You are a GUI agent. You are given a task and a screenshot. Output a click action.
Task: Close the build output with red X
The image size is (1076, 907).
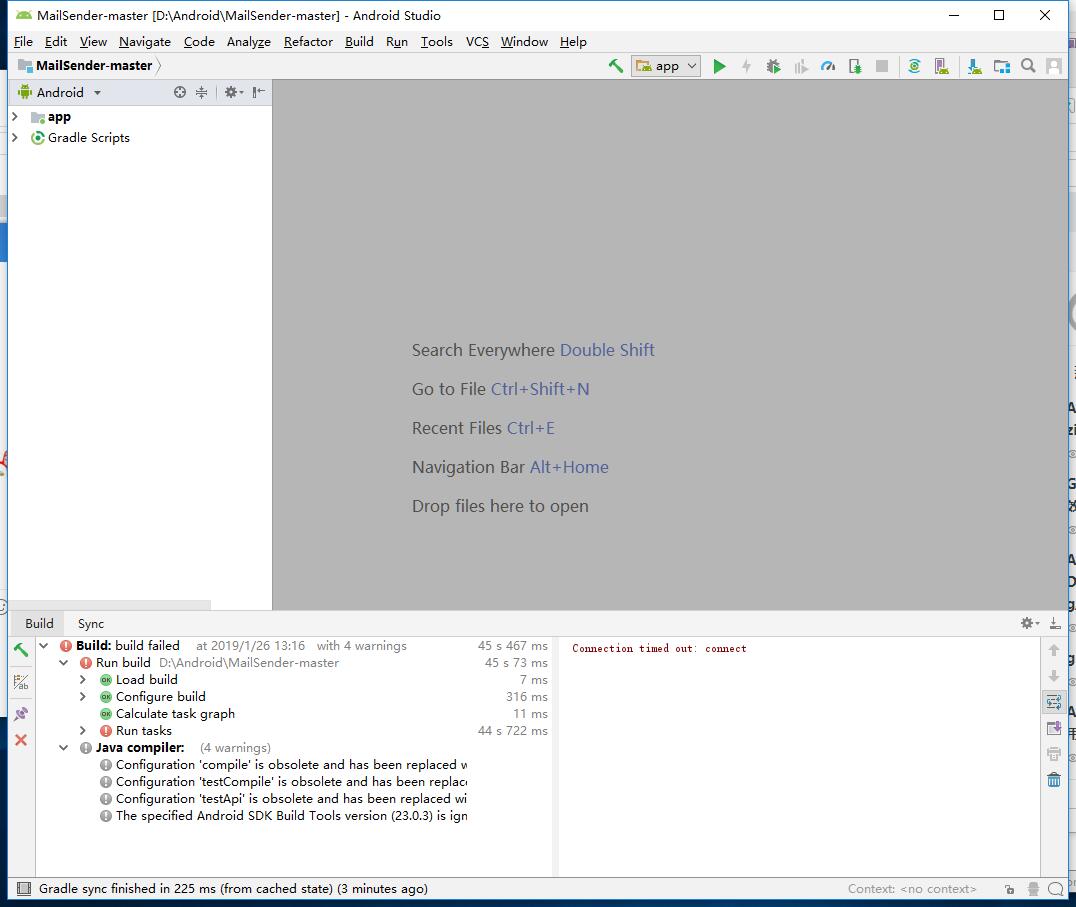[x=21, y=740]
